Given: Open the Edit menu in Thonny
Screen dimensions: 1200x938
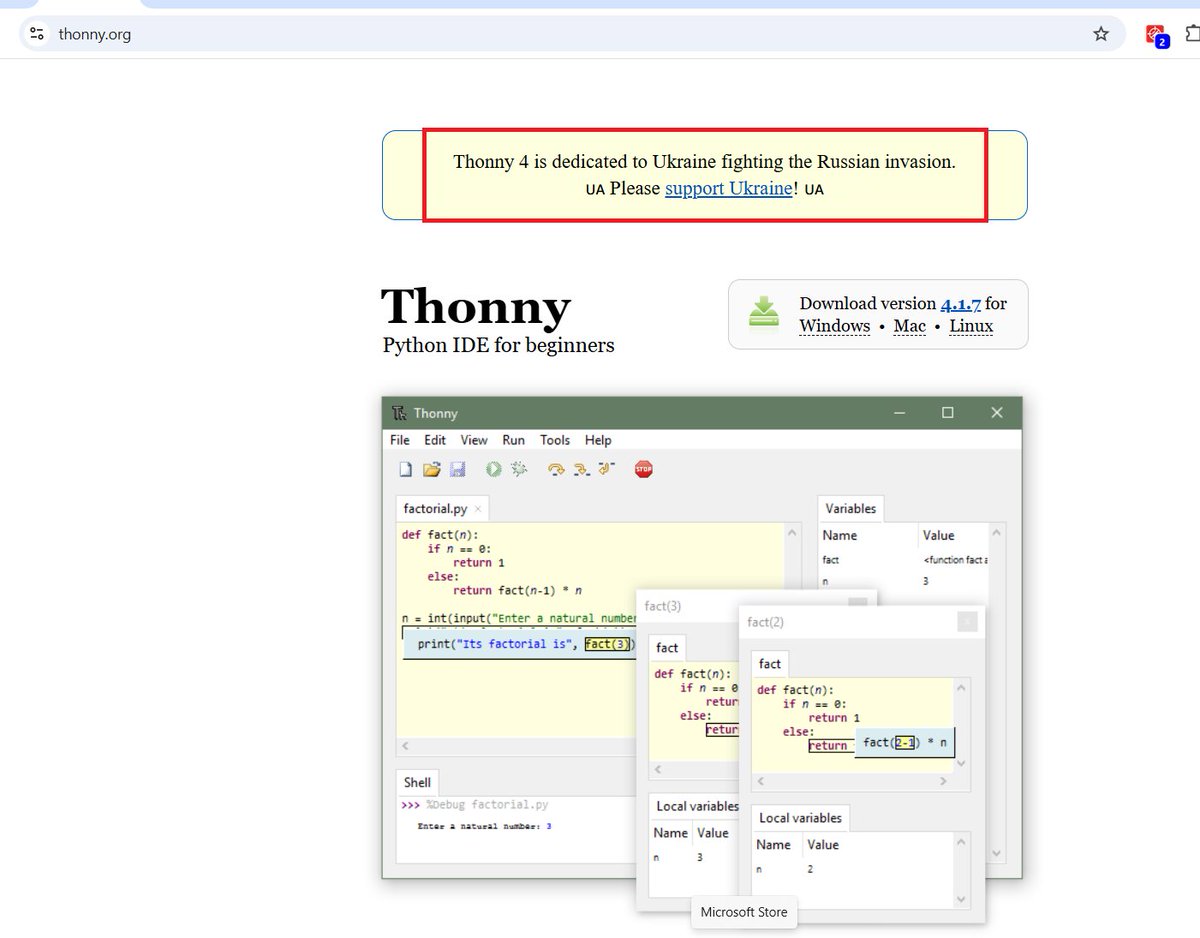Looking at the screenshot, I should click(435, 440).
